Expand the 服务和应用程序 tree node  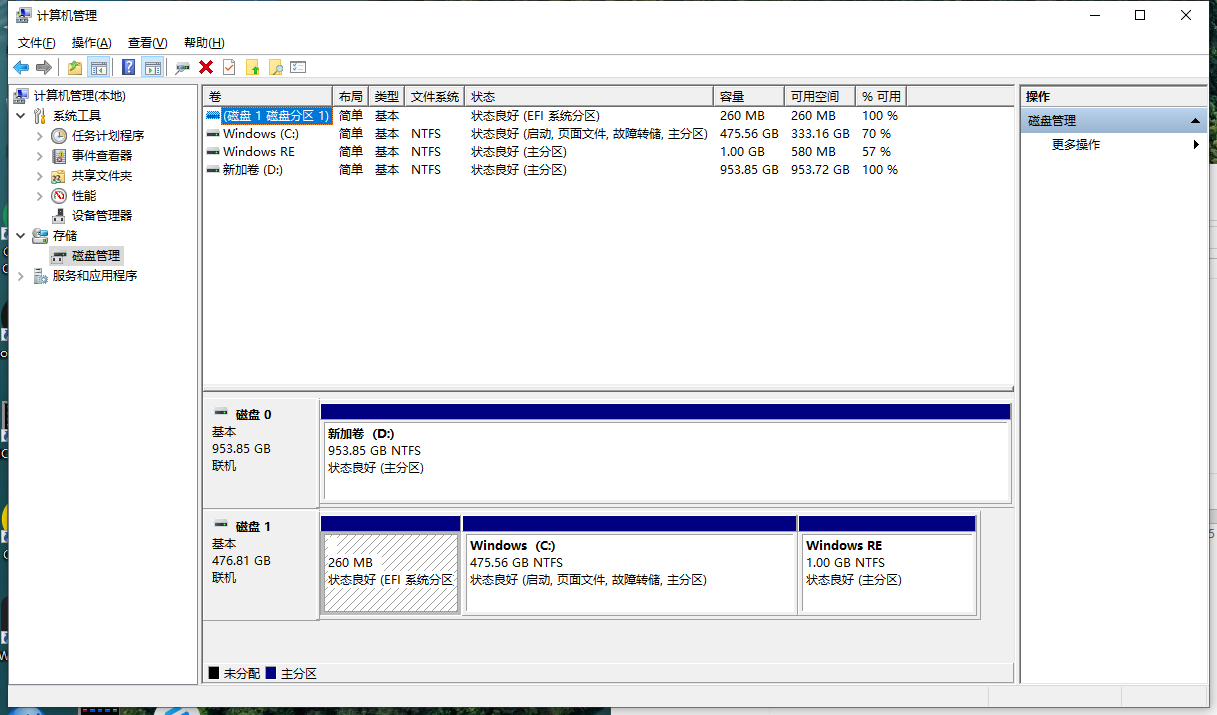pos(21,276)
